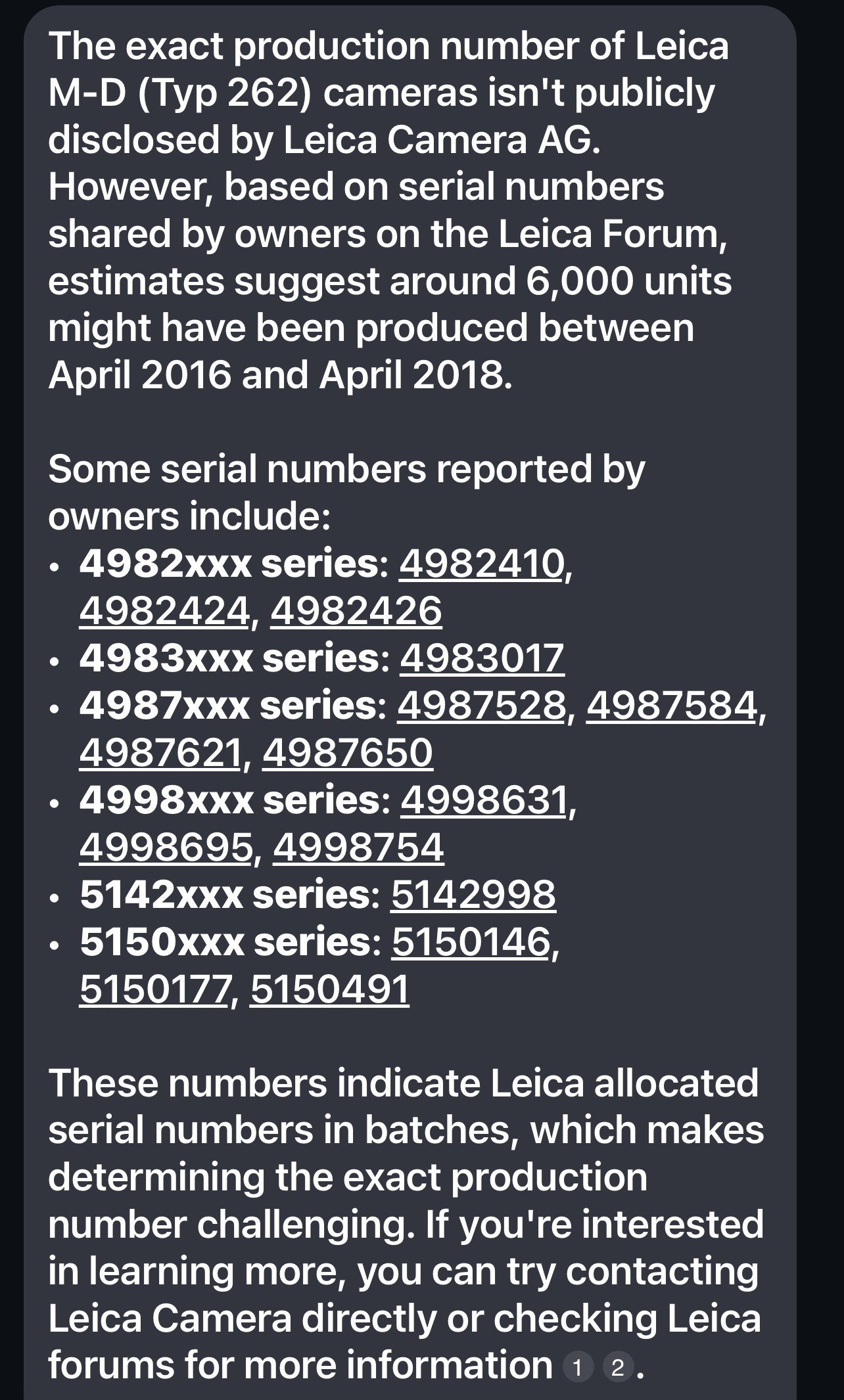844x1400 pixels.
Task: Click underlined number 4987621
Action: point(160,754)
